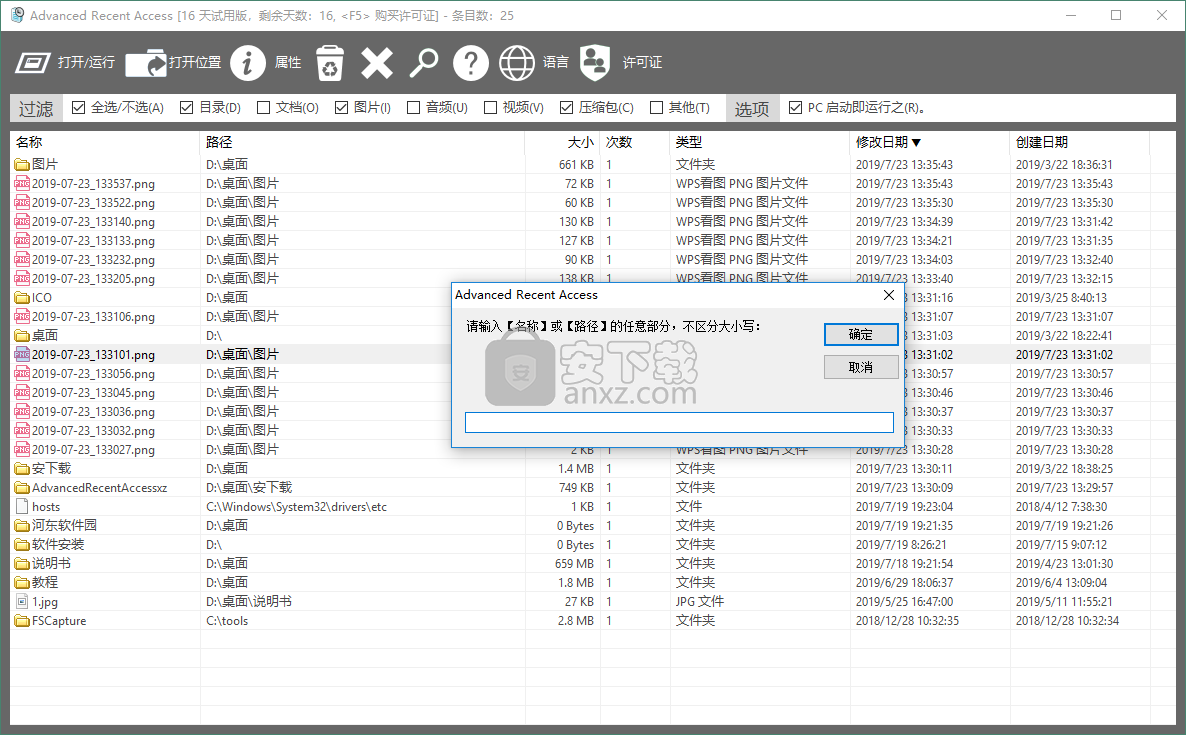The width and height of the screenshot is (1186, 735).
Task: Click the 说明书 folder icon
Action: [x=22, y=563]
